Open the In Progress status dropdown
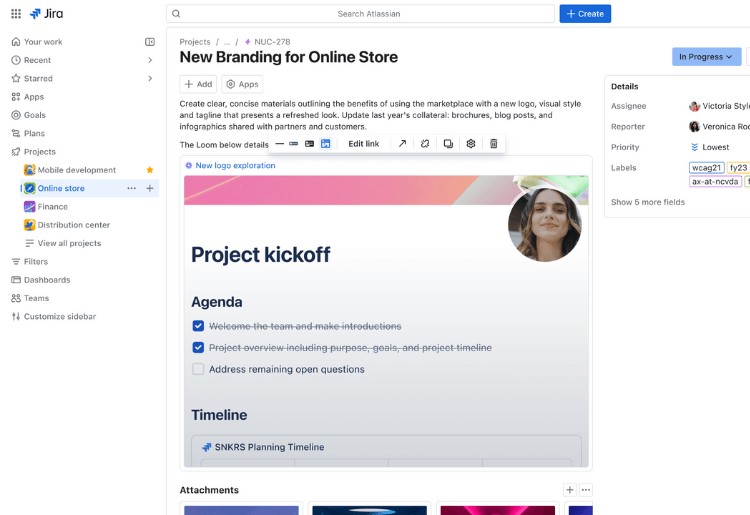 [x=706, y=57]
